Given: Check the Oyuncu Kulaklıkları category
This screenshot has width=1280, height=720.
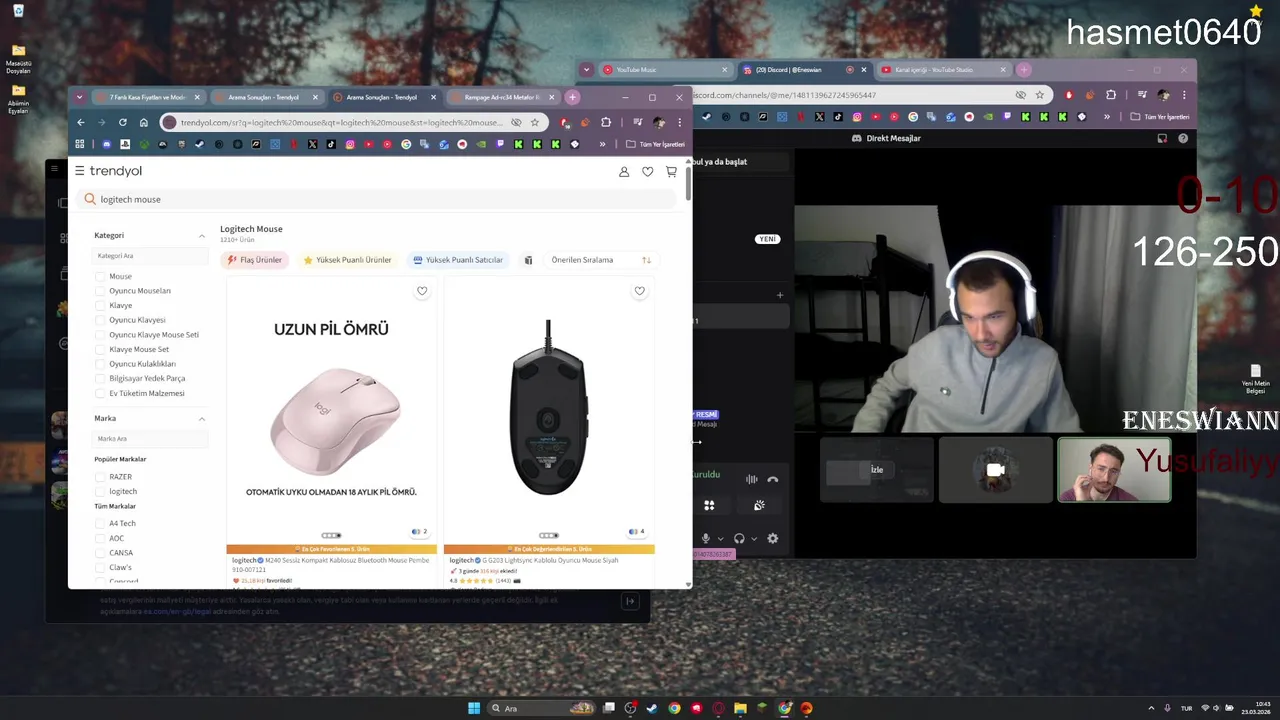Looking at the screenshot, I should tap(100, 364).
